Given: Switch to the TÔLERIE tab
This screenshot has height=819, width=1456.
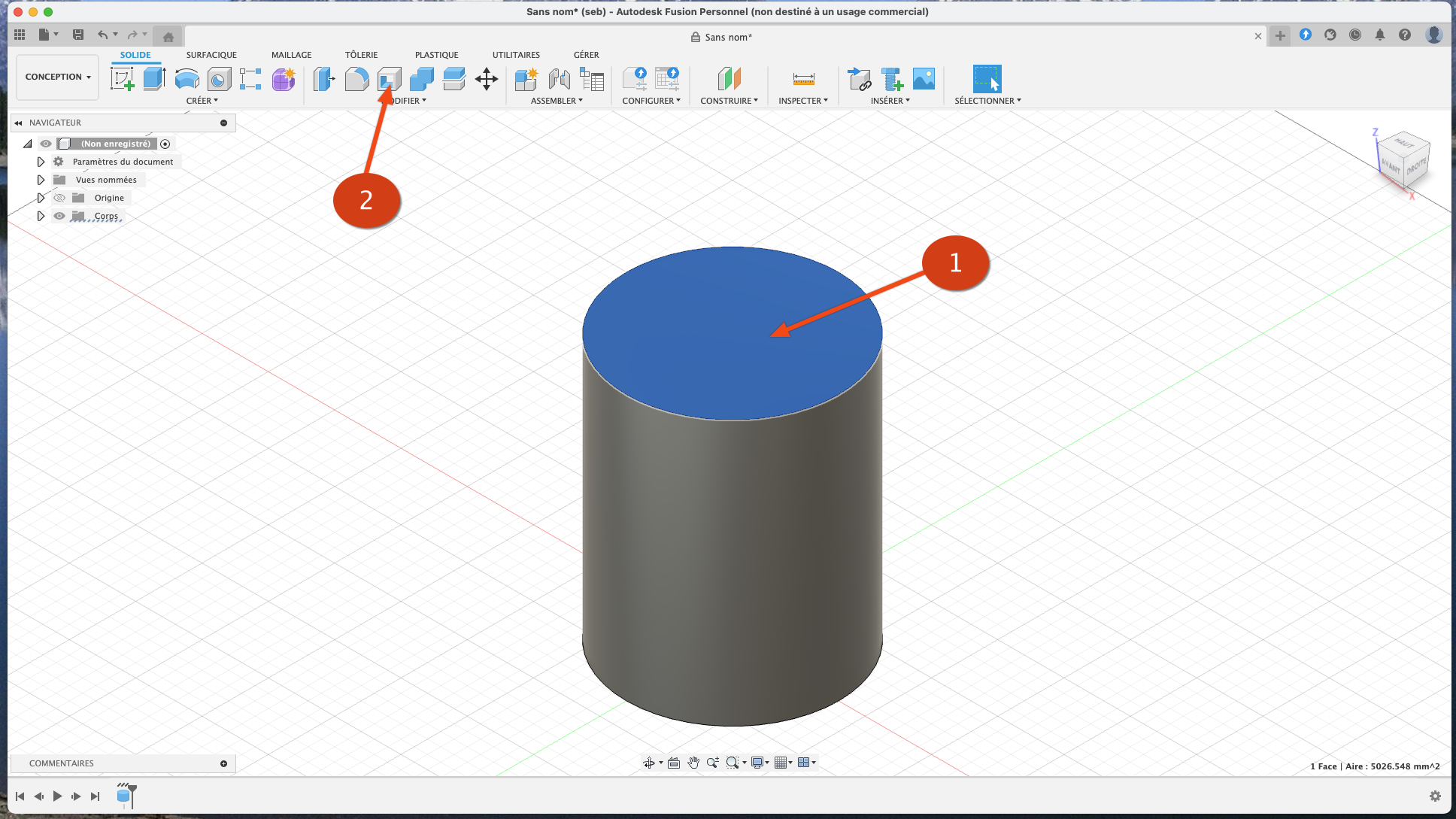Looking at the screenshot, I should click(x=361, y=55).
